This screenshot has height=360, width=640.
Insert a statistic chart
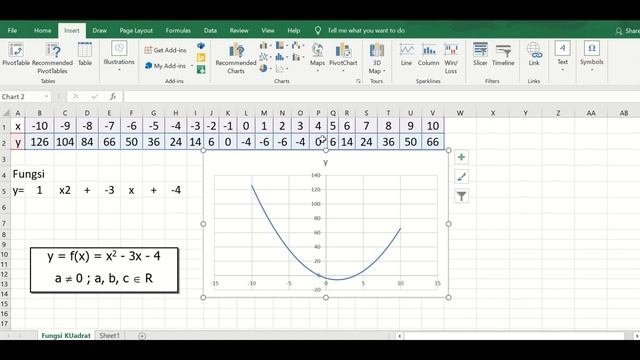(x=281, y=57)
